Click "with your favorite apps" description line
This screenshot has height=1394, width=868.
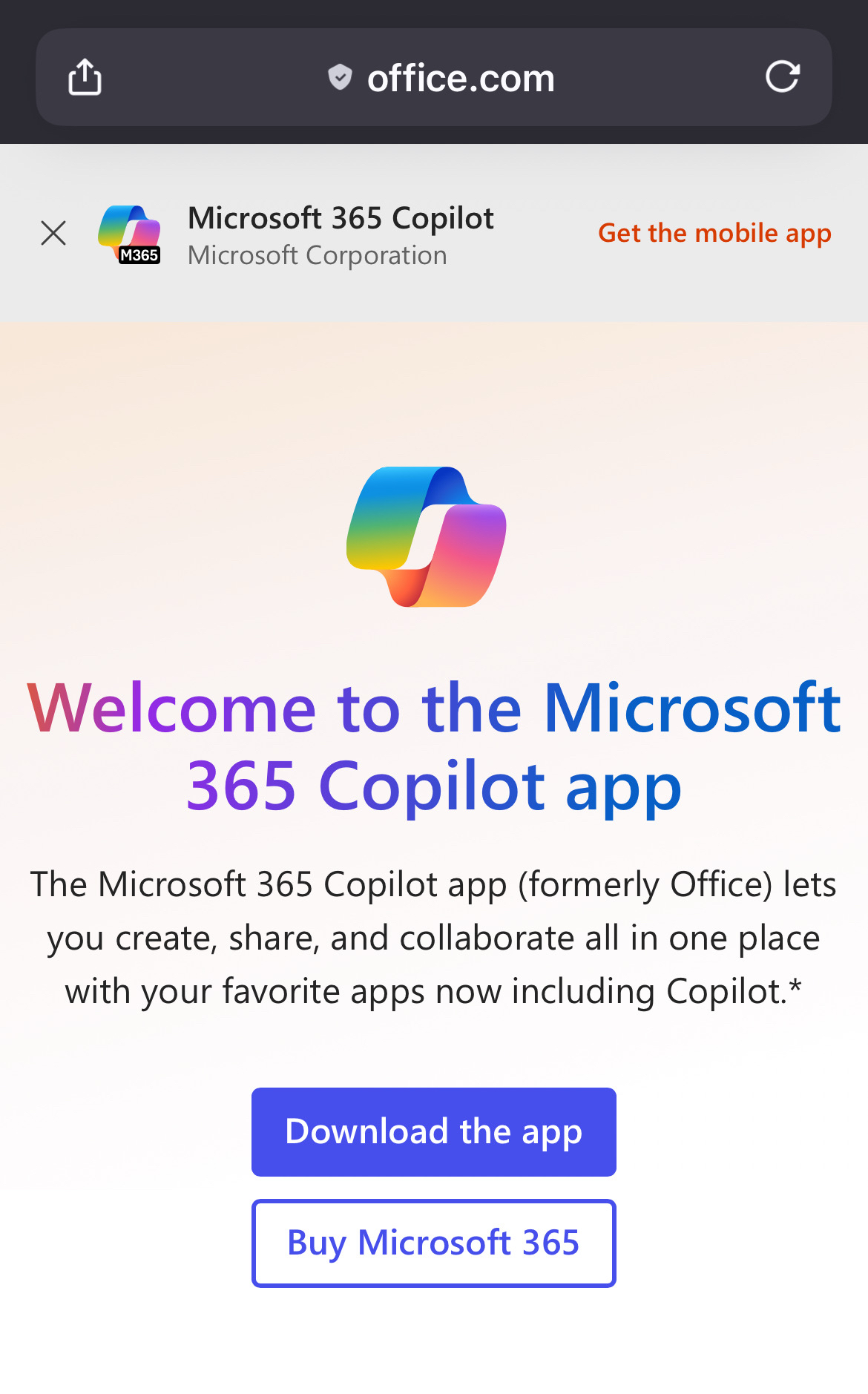pyautogui.click(x=245, y=992)
